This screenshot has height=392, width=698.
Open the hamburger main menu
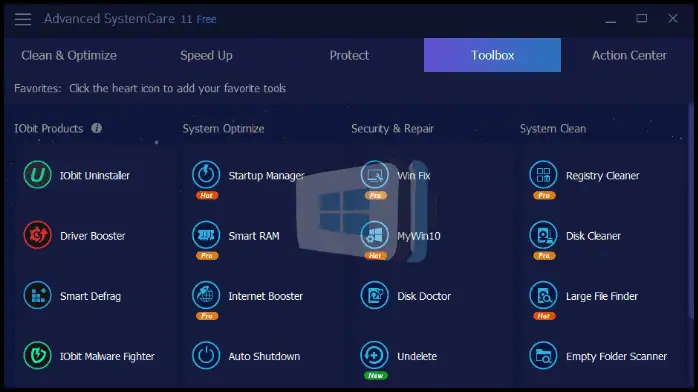coord(23,19)
